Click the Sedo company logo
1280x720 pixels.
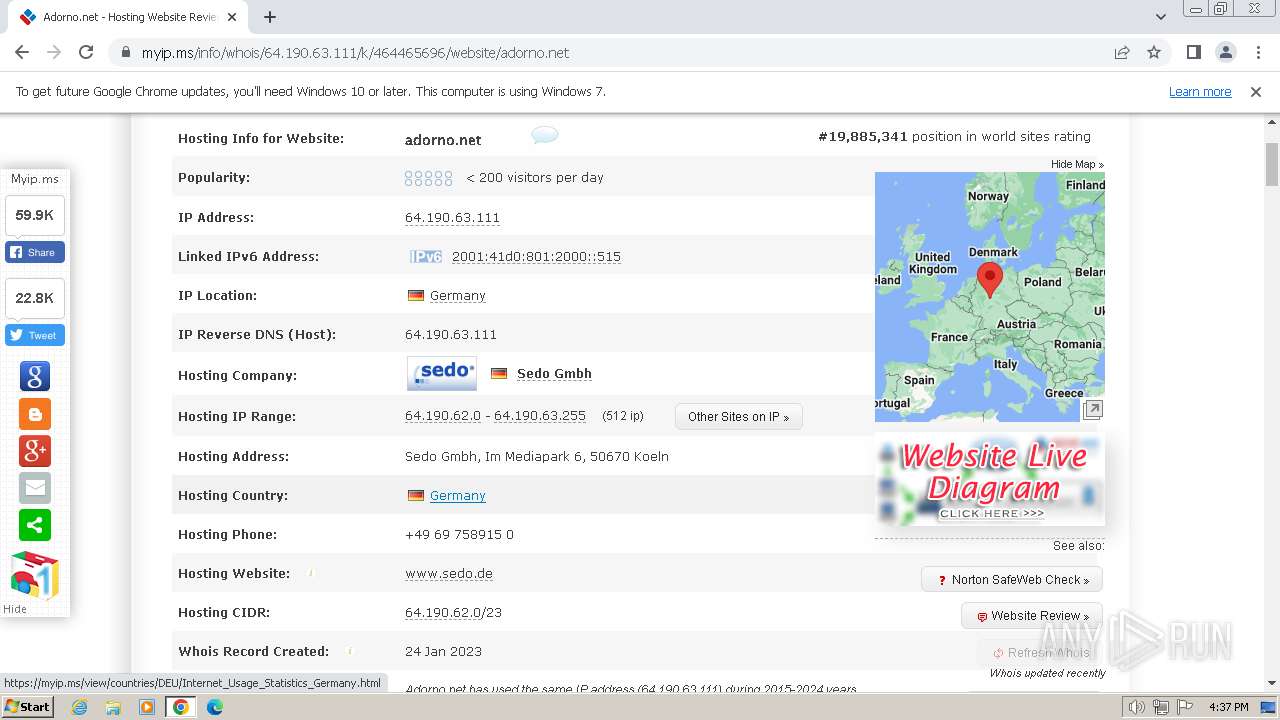[x=442, y=374]
